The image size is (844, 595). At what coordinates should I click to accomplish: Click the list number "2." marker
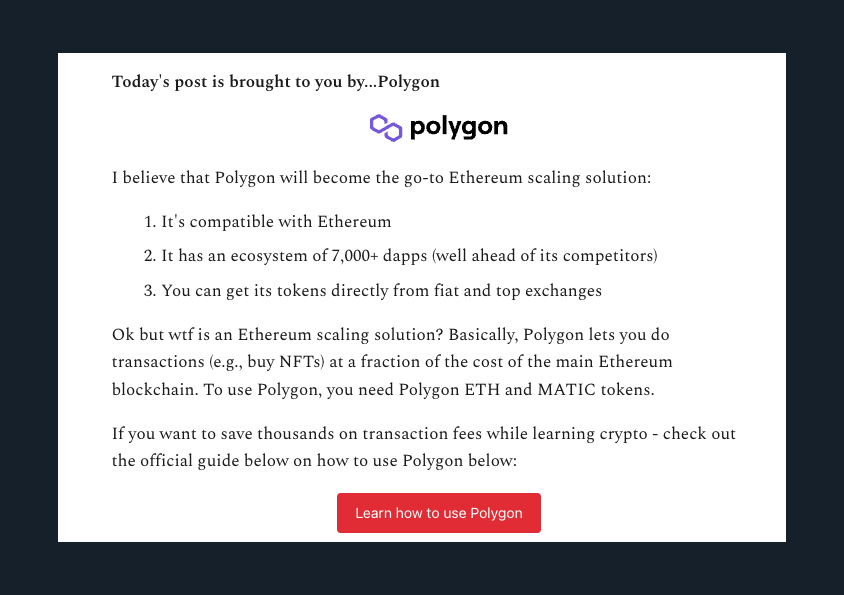pyautogui.click(x=150, y=256)
